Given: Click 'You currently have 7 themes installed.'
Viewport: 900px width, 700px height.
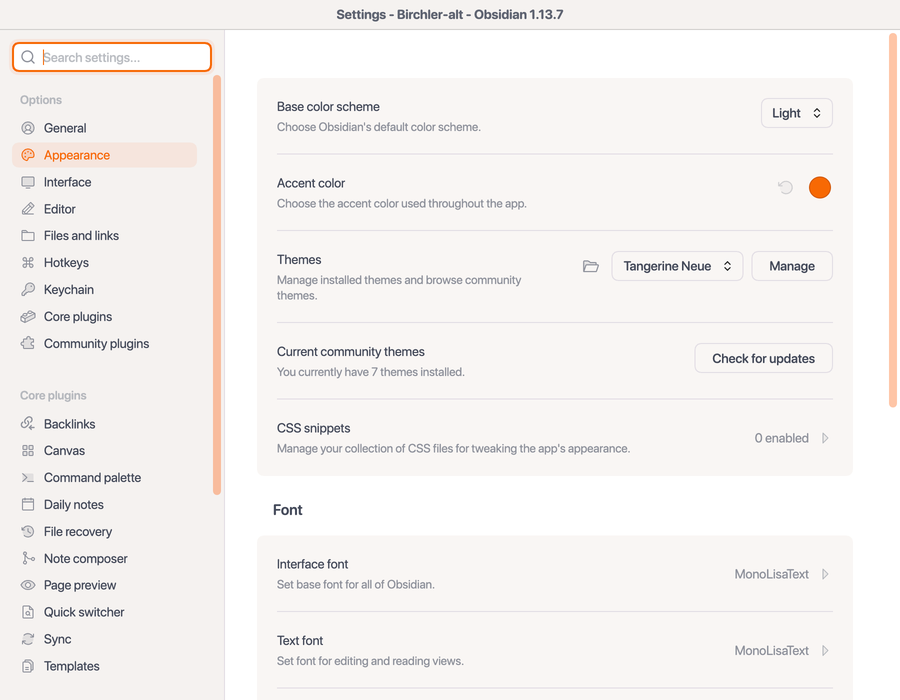Looking at the screenshot, I should coord(371,372).
